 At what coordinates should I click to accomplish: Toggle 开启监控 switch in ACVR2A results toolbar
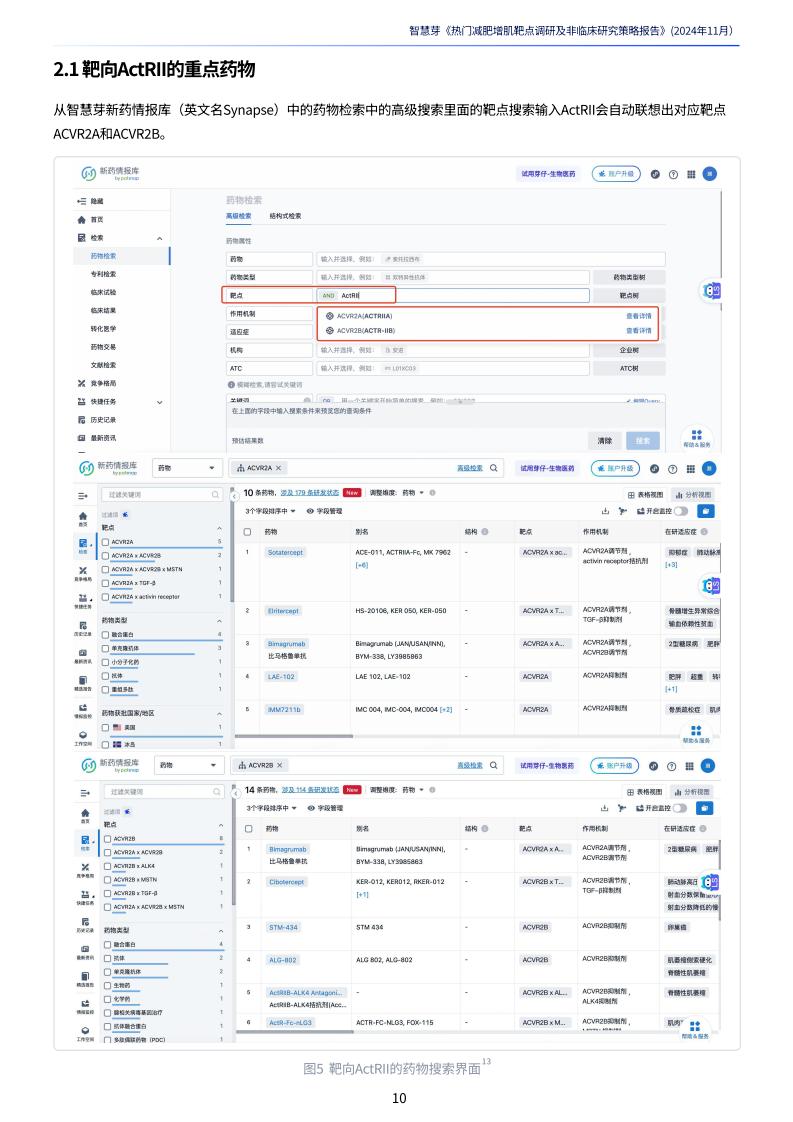[x=681, y=511]
